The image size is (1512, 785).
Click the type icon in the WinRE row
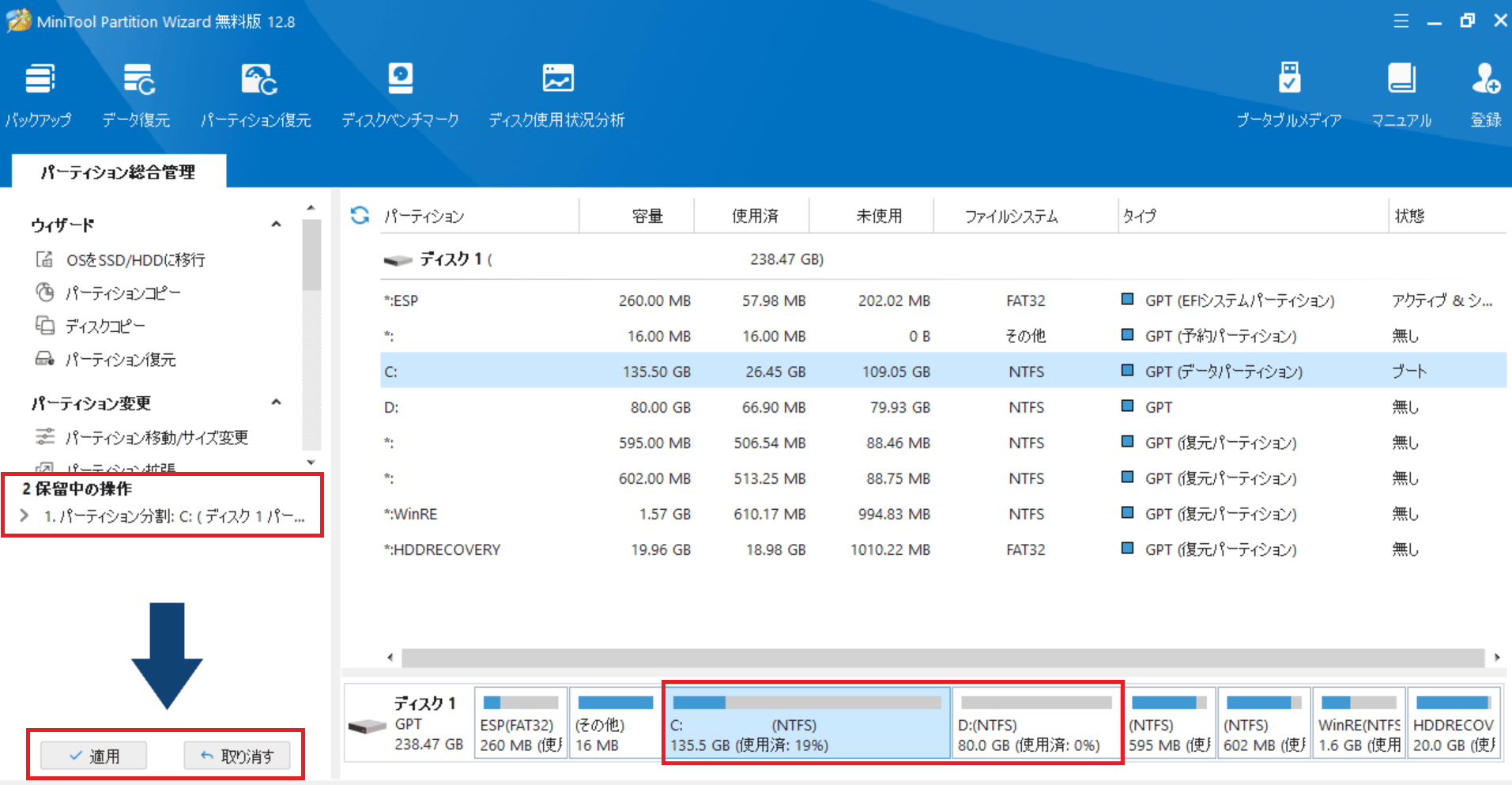(1128, 512)
